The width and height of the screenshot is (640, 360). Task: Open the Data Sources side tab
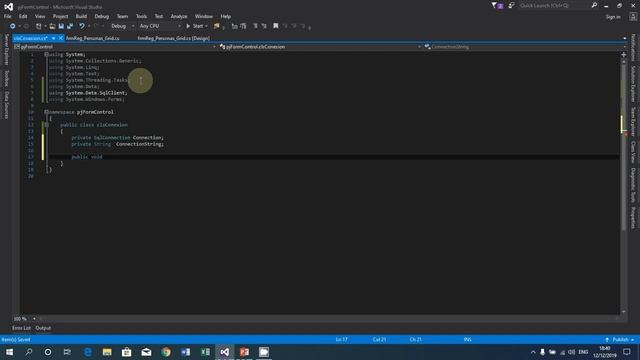coord(7,105)
